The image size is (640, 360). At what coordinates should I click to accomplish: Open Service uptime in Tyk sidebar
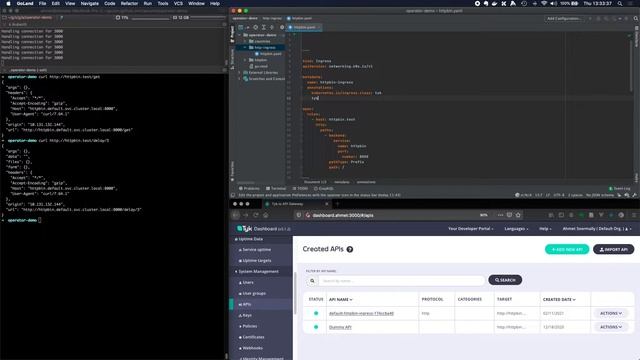[256, 249]
